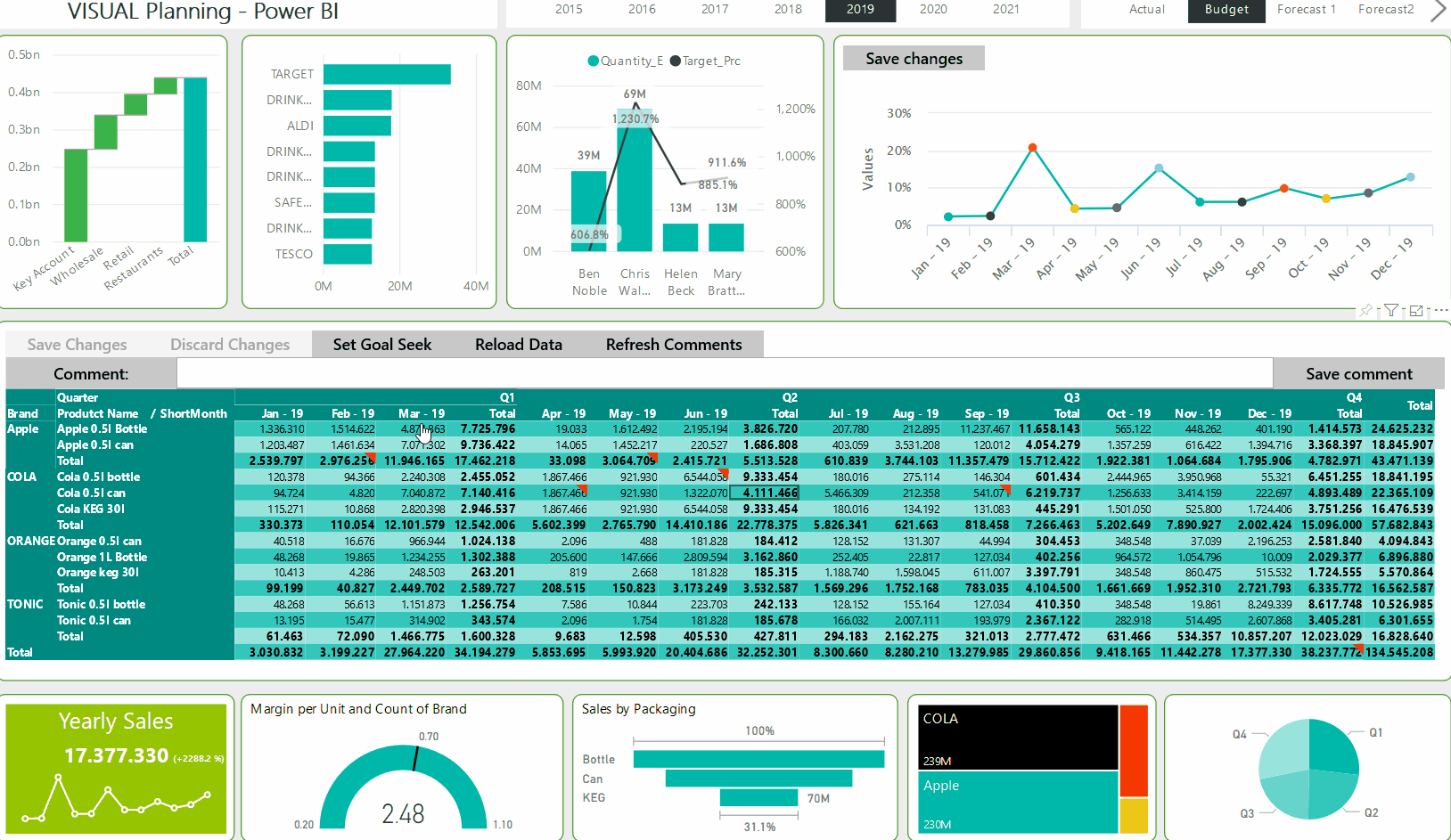Switch scenario slicer to Actual

1146,10
